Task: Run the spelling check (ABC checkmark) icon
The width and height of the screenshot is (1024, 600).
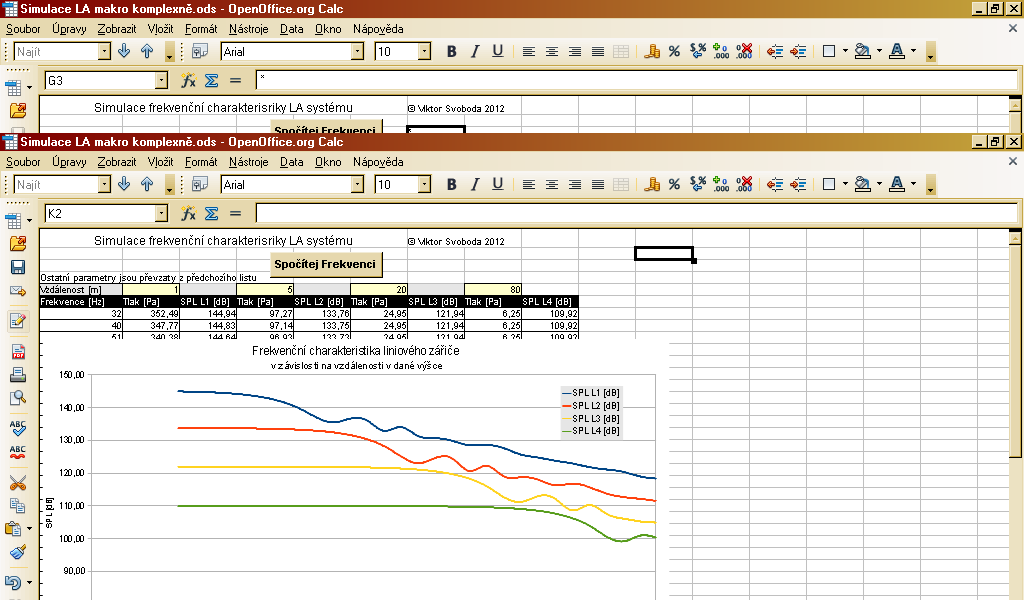Action: [x=17, y=427]
